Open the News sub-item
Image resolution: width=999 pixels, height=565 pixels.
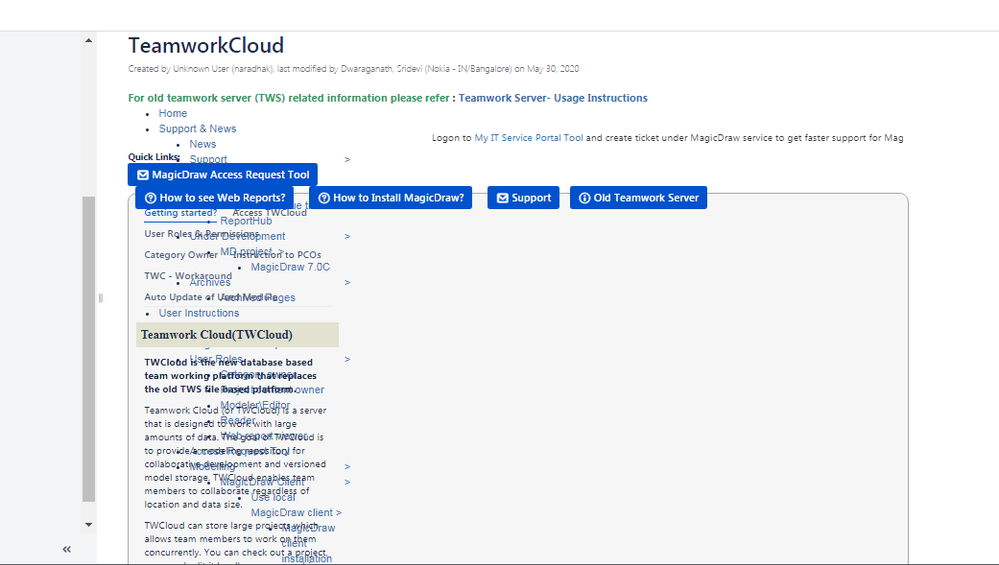[x=203, y=144]
